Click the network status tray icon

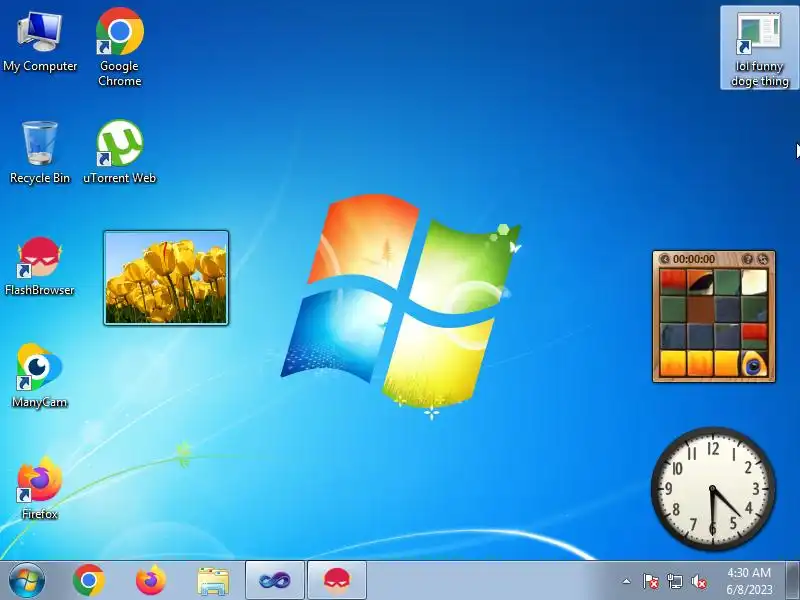pyautogui.click(x=675, y=581)
